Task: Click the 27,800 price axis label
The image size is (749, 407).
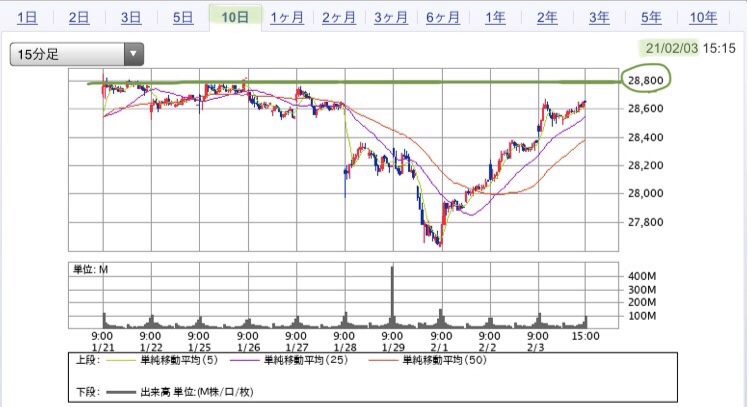Action: tap(646, 222)
